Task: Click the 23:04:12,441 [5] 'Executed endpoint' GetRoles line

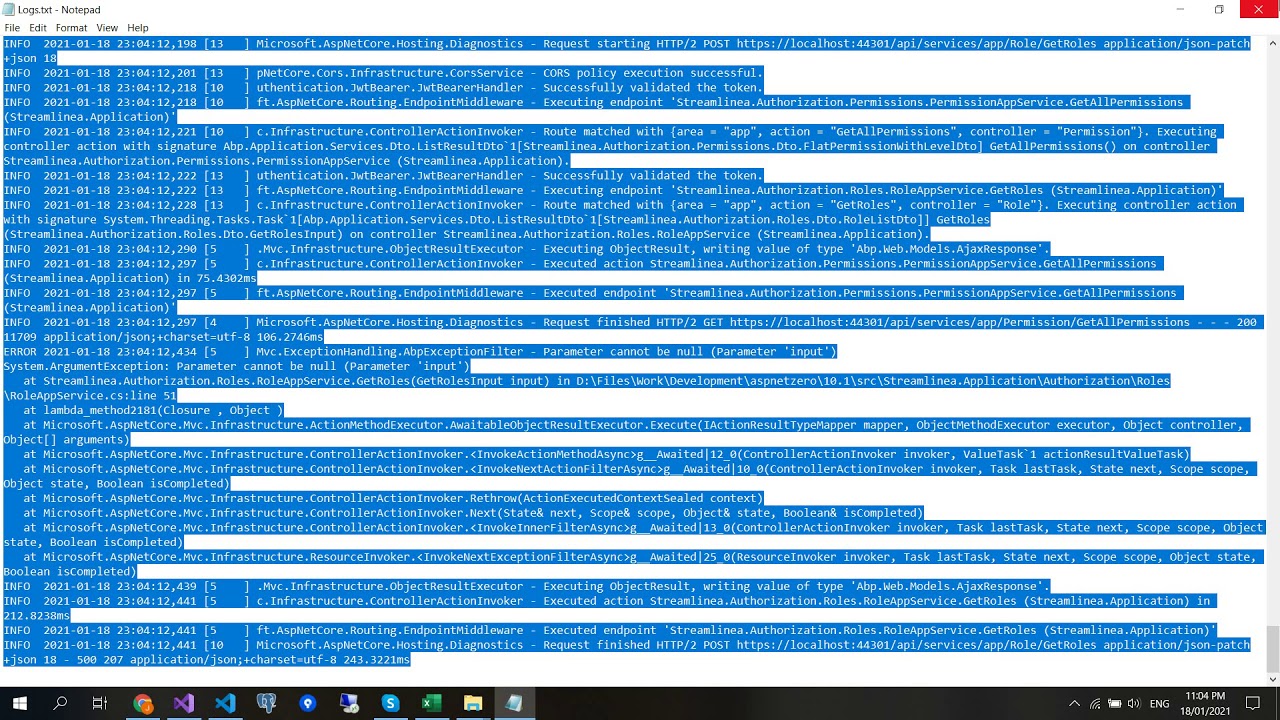Action: pyautogui.click(x=610, y=630)
